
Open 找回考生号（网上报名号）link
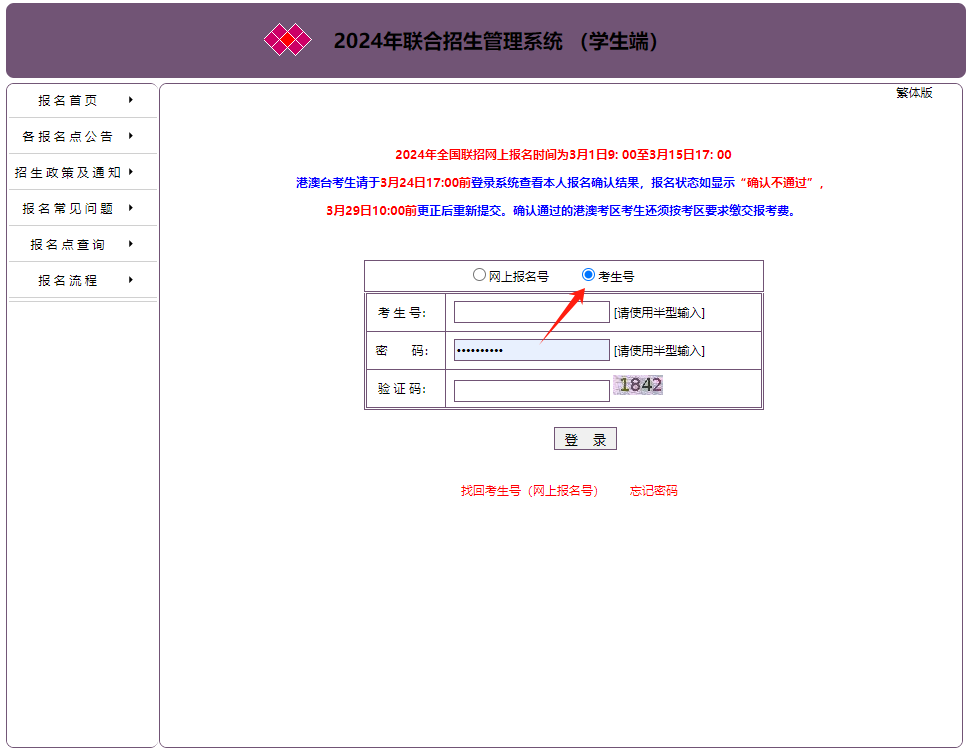pos(530,491)
